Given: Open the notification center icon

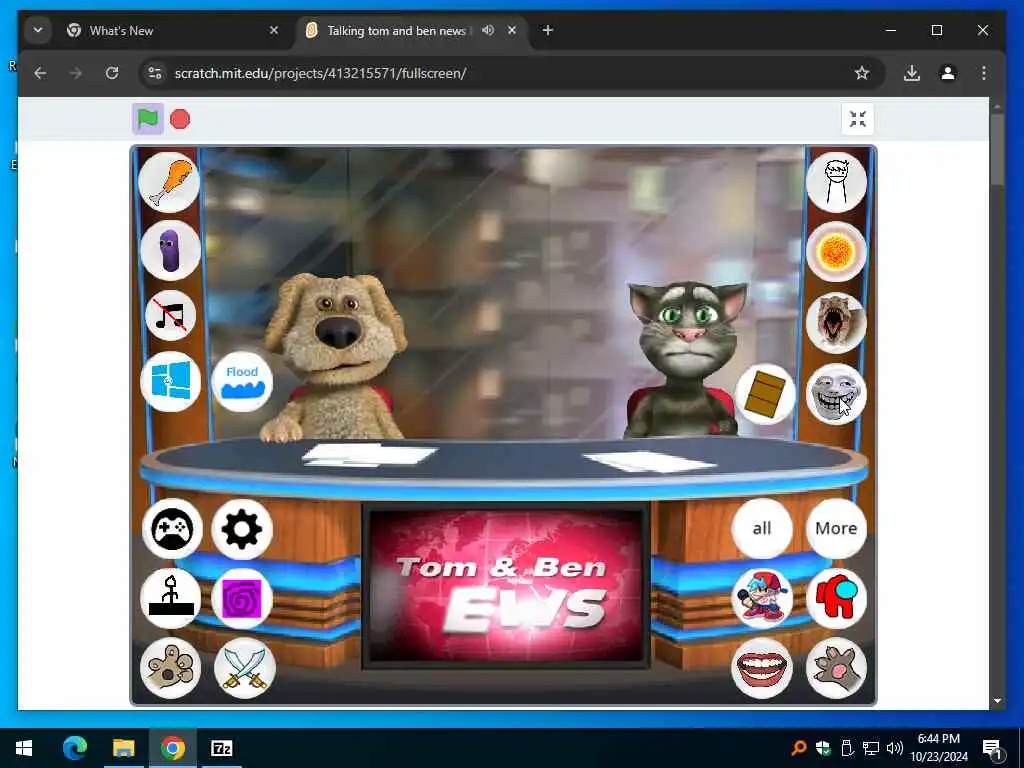Looking at the screenshot, I should [x=993, y=748].
